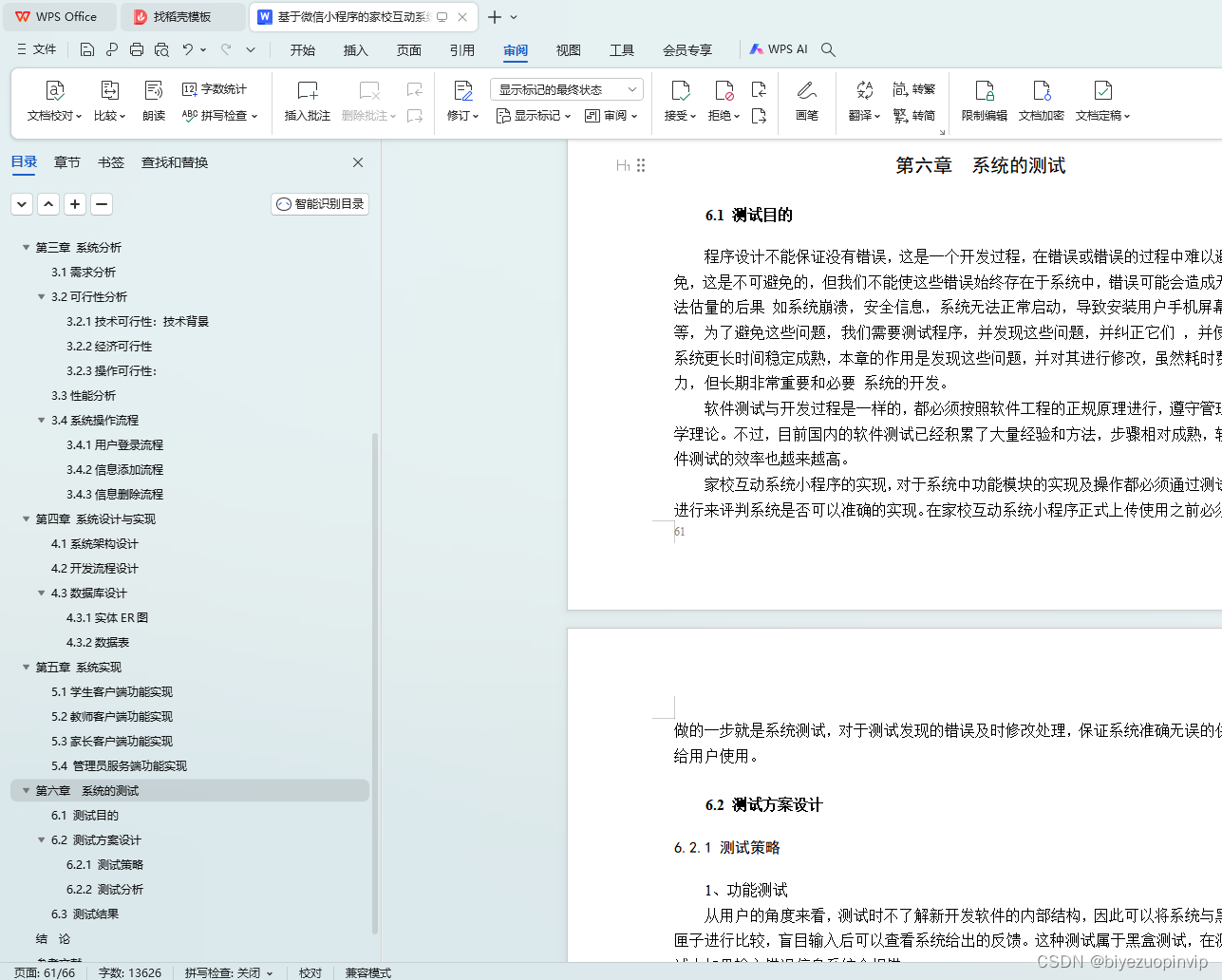
Task: Convert to simplified with 转简
Action: 914,116
